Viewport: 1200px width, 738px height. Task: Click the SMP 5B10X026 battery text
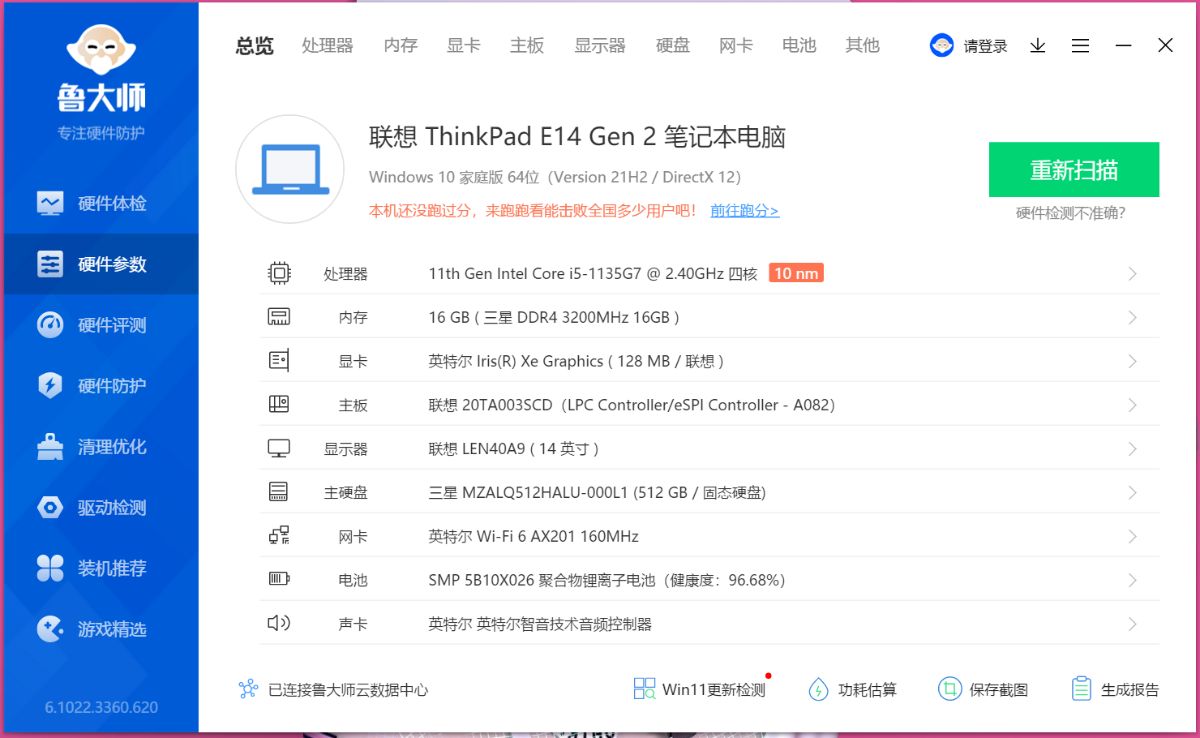[x=607, y=581]
